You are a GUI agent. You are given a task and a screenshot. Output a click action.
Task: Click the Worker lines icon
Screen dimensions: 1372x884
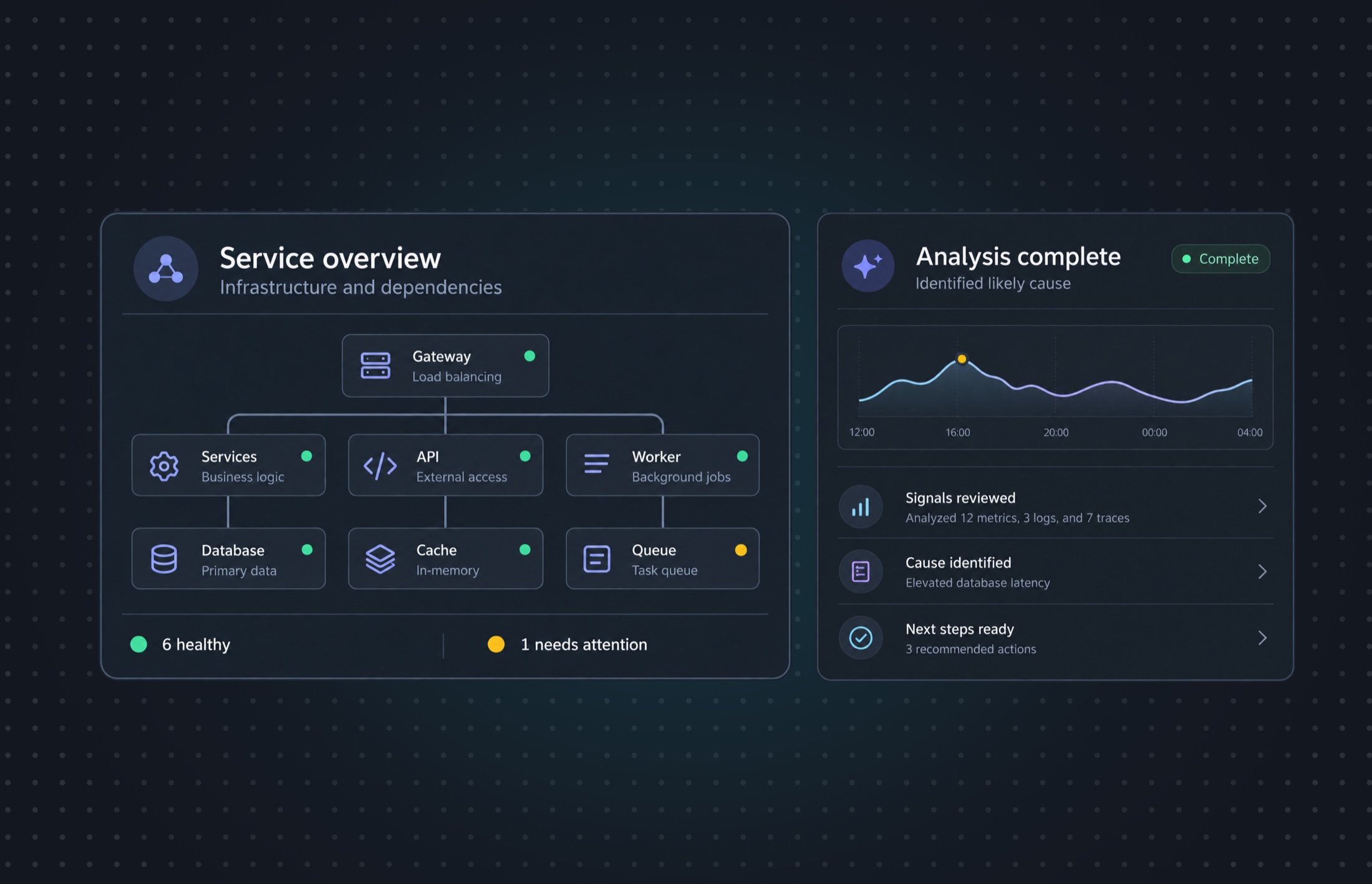[x=596, y=464]
